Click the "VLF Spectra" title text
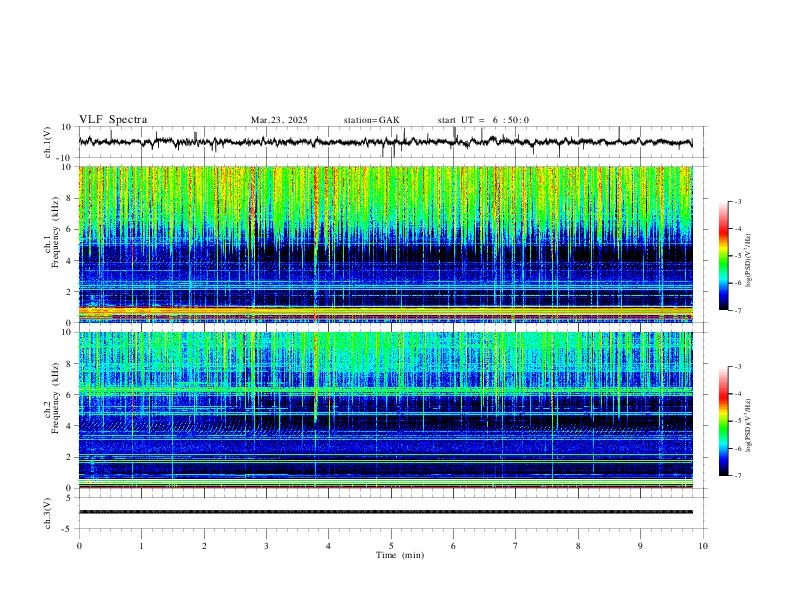 click(113, 120)
